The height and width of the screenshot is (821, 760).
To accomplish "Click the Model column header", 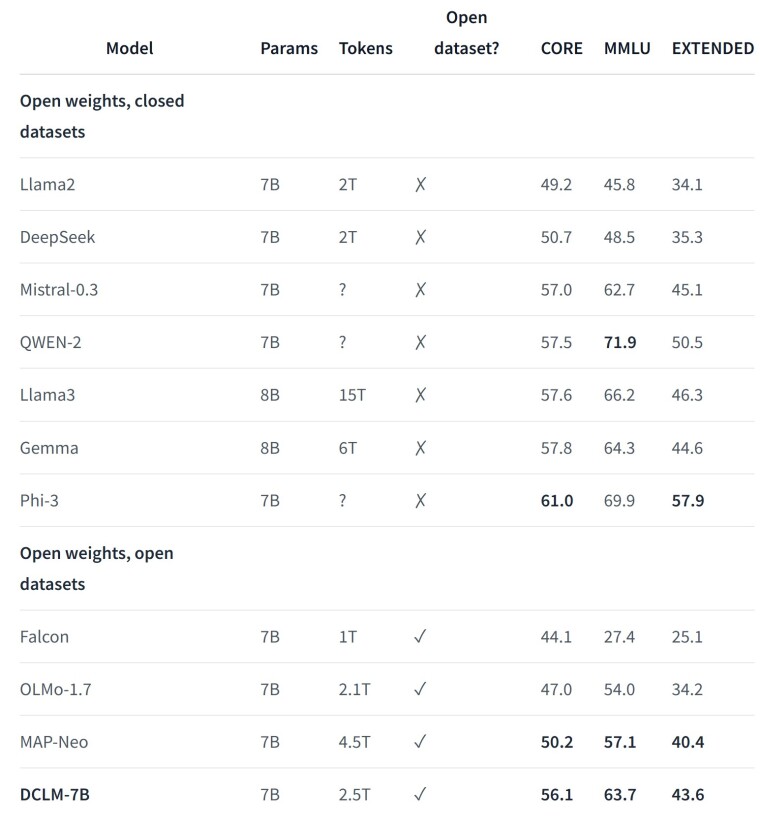I will click(130, 48).
